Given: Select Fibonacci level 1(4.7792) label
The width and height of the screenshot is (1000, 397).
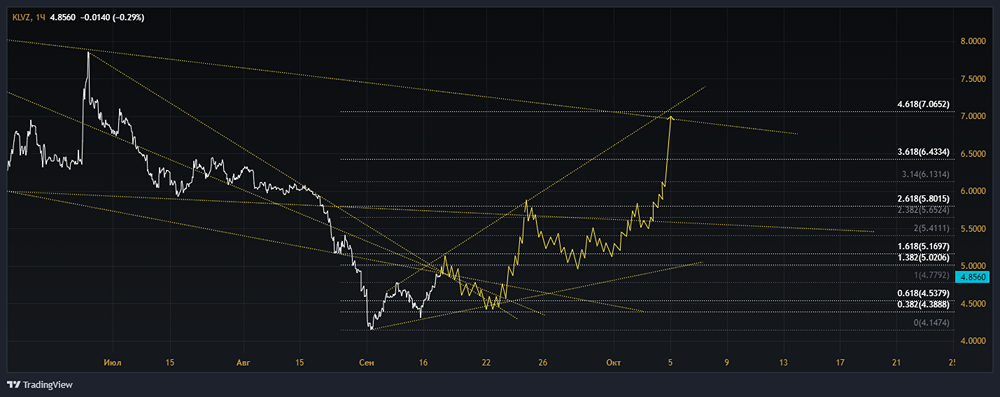Looking at the screenshot, I should [x=932, y=275].
